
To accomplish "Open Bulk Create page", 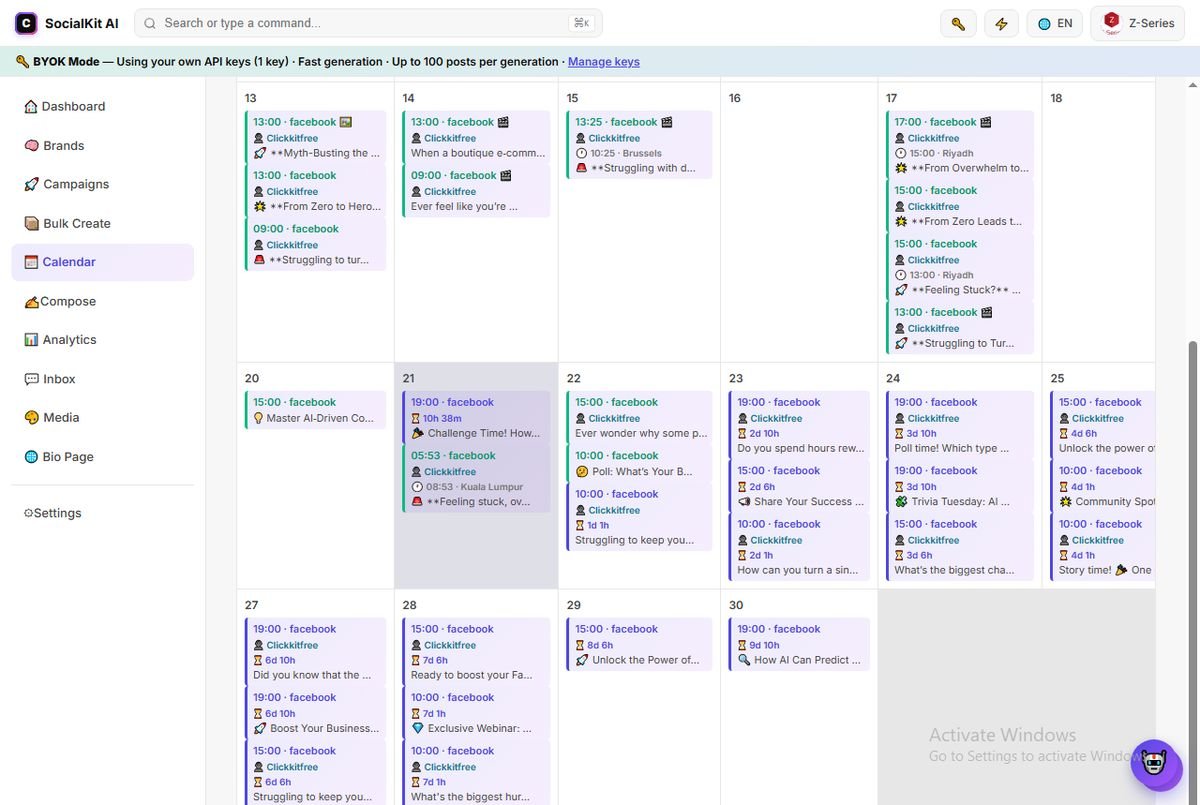I will (x=103, y=223).
